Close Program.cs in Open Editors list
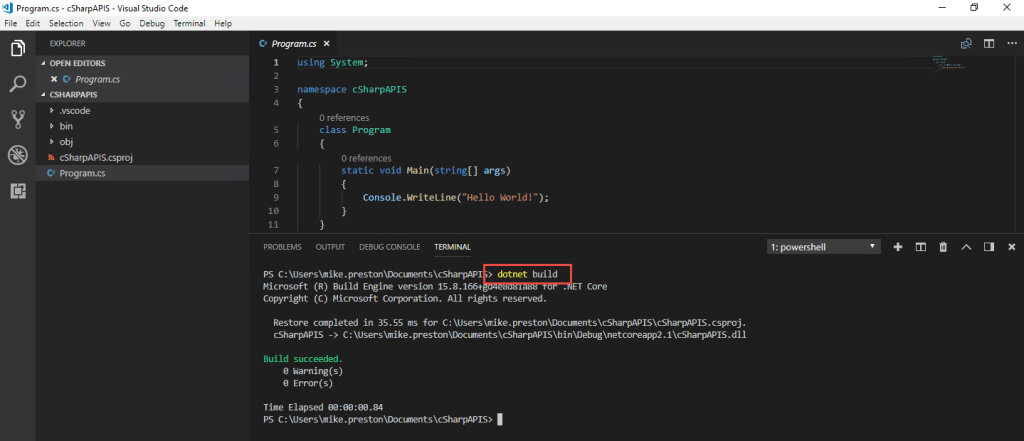This screenshot has width=1024, height=441. (54, 79)
